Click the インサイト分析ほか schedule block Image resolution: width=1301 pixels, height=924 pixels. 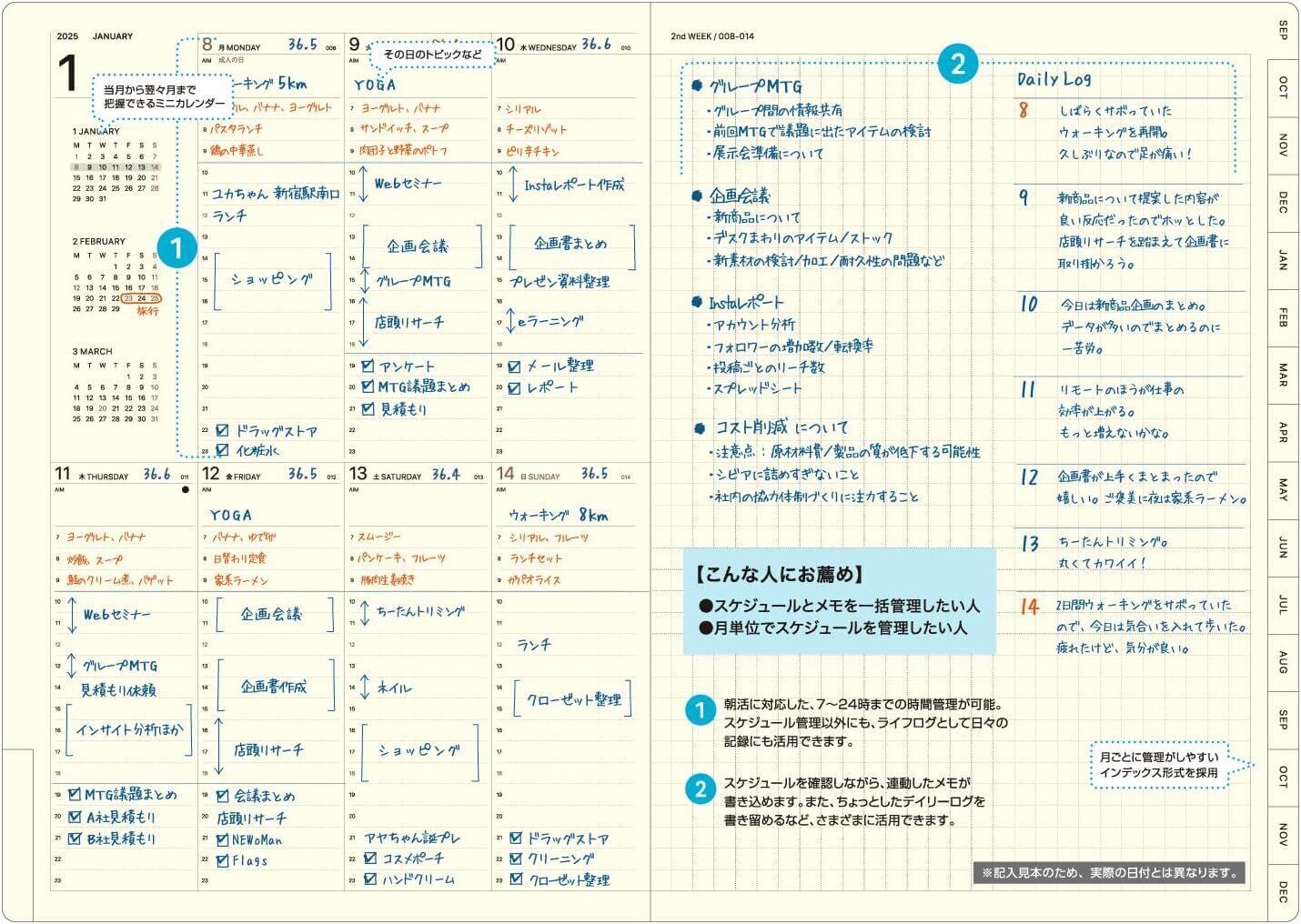(129, 729)
